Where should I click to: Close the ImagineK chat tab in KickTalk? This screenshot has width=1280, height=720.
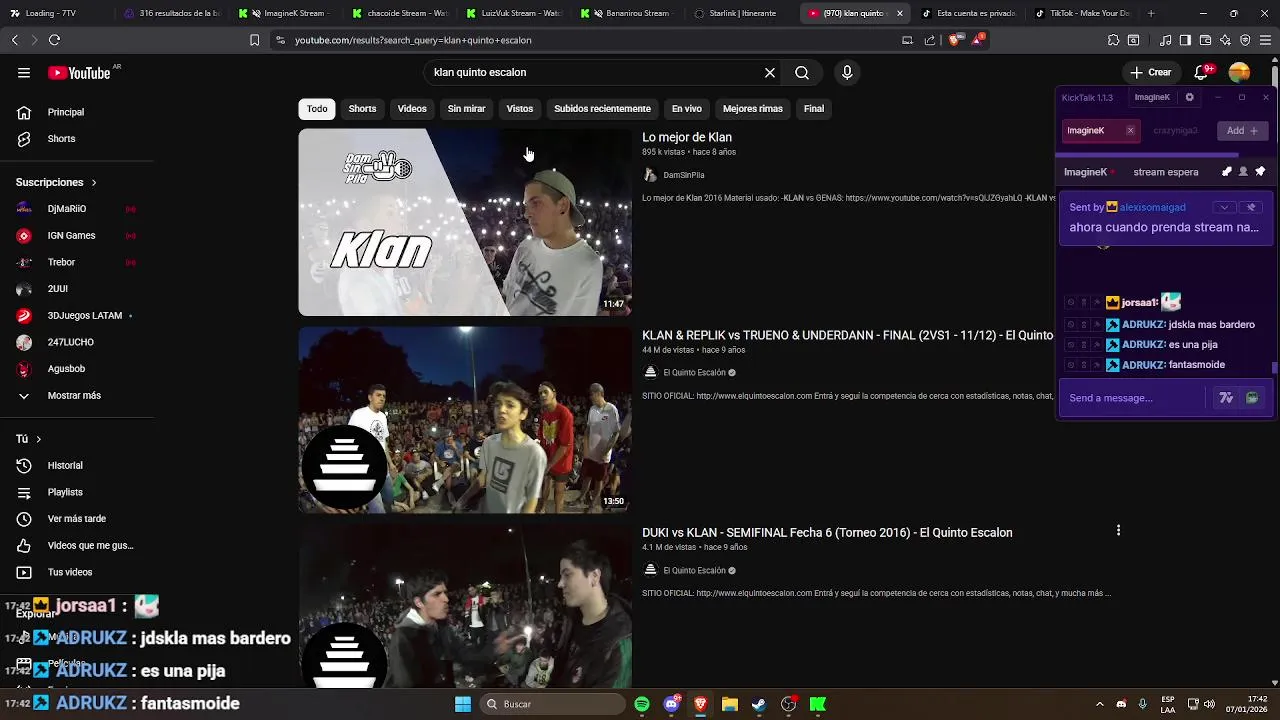1130,130
